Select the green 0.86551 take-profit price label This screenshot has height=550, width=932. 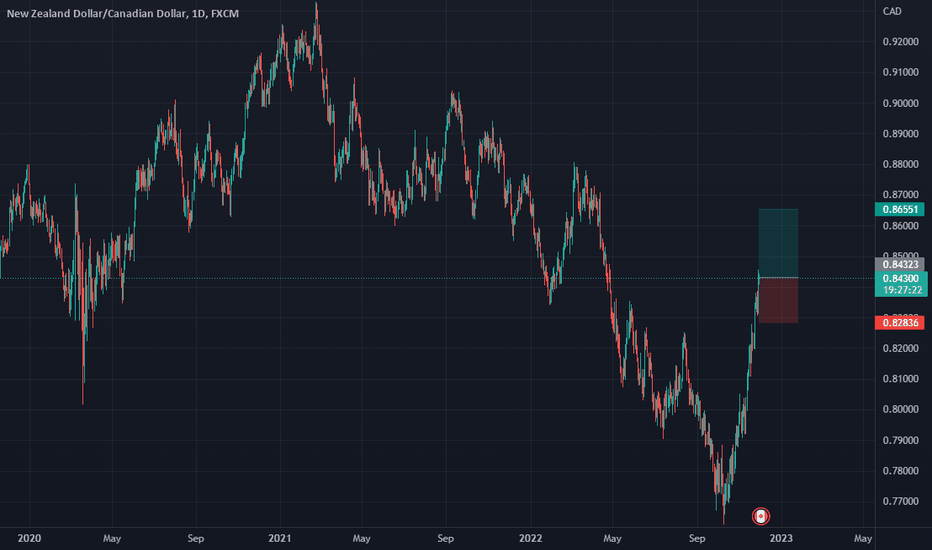[900, 209]
